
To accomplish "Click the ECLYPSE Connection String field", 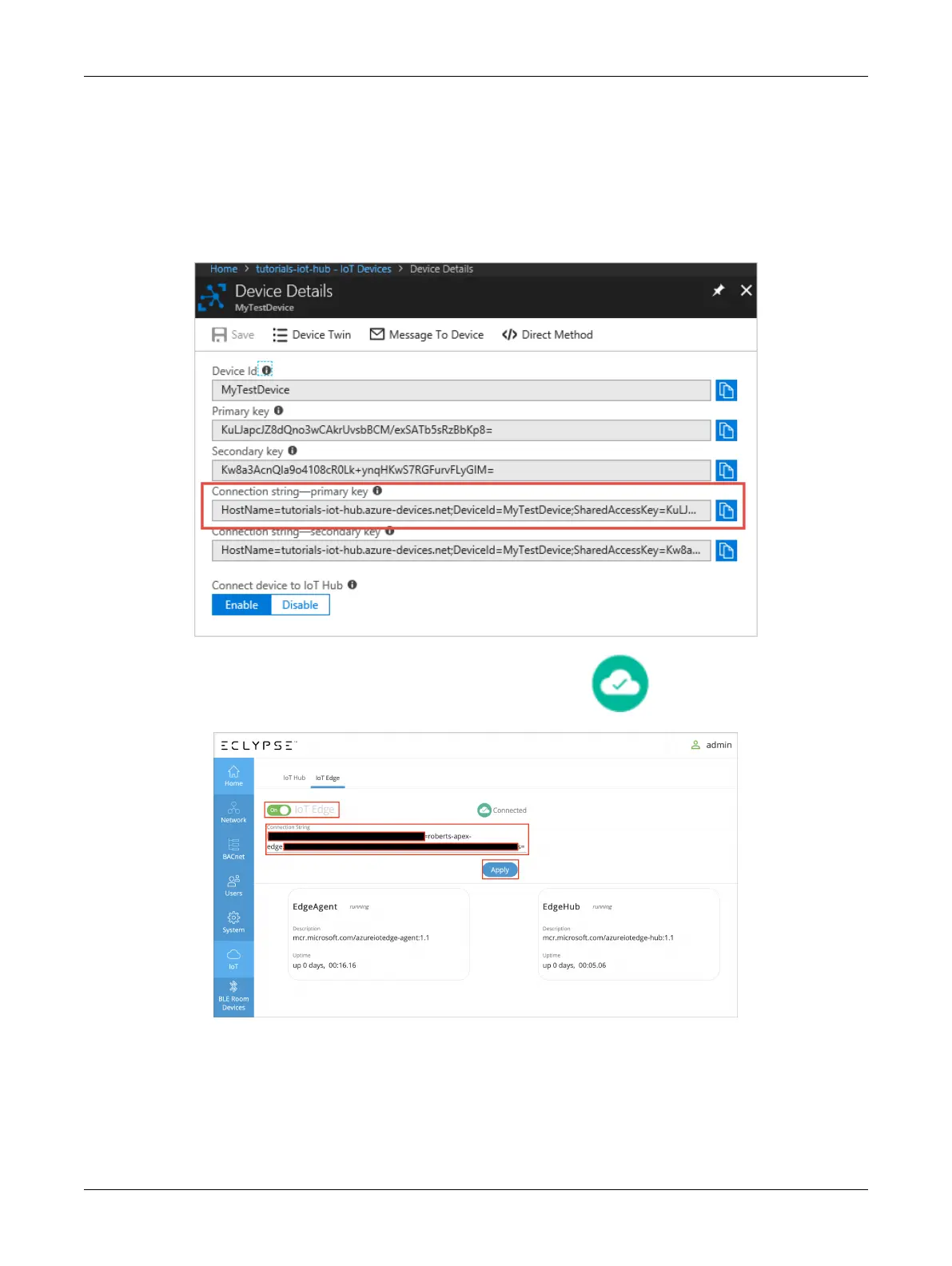I will coord(396,839).
